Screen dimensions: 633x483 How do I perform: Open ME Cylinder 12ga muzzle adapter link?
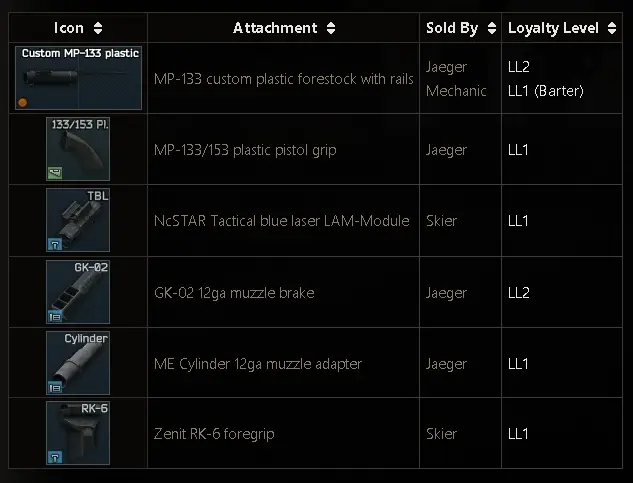pyautogui.click(x=258, y=364)
